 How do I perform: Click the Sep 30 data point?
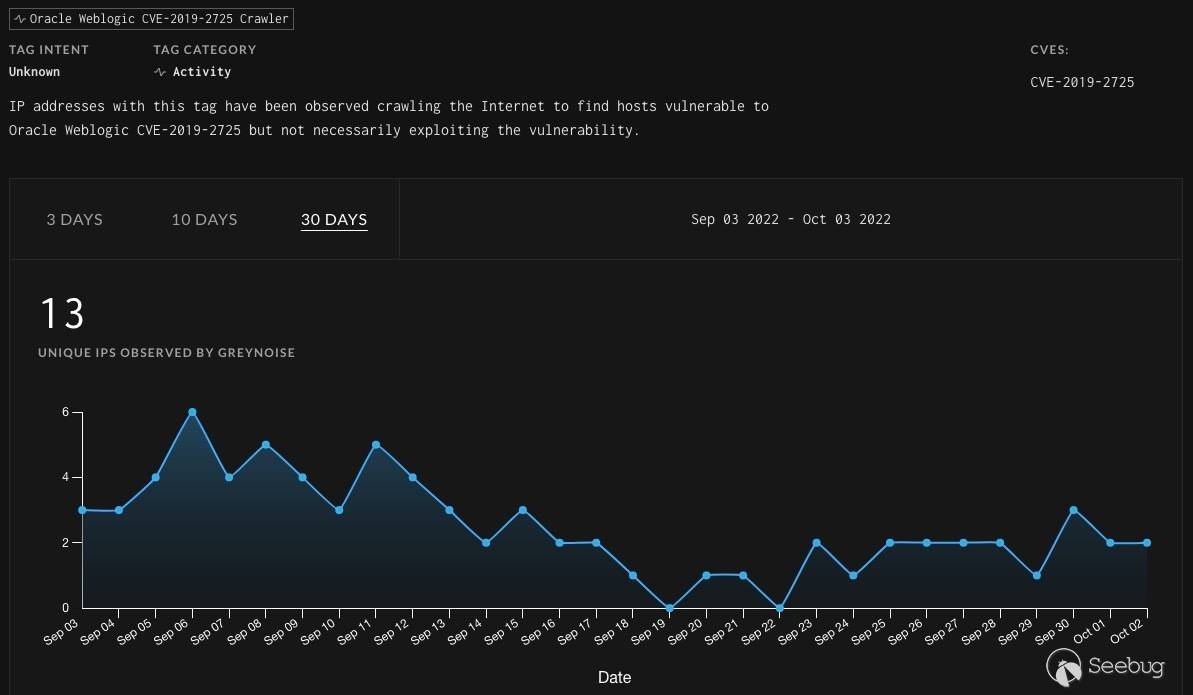pos(1074,510)
